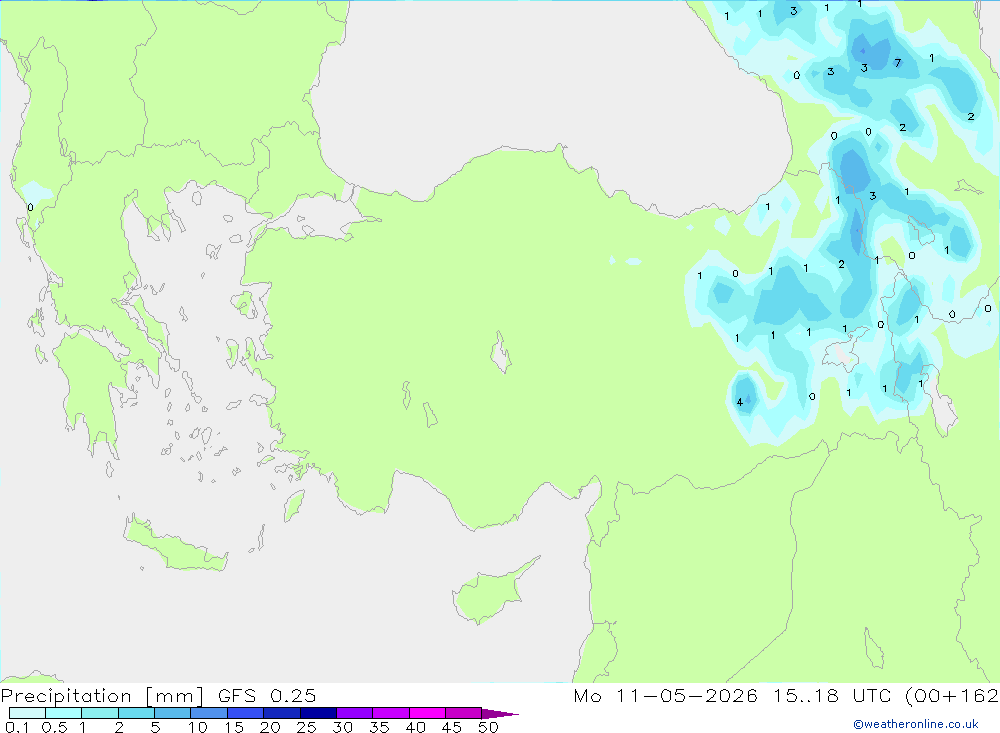Click the precipitation value '7' on map

click(x=898, y=63)
